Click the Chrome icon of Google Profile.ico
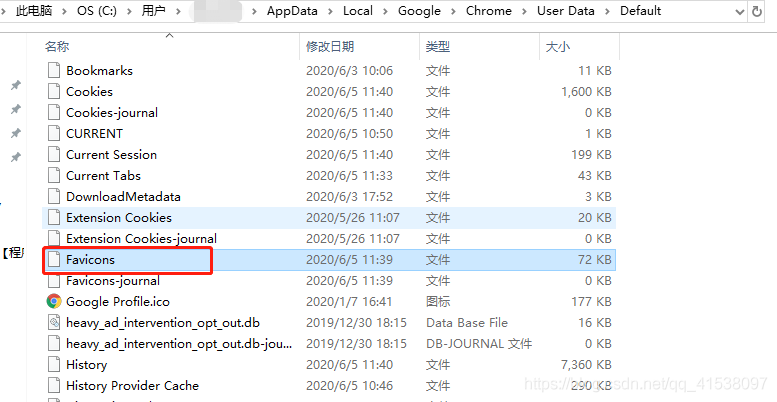The height and width of the screenshot is (402, 777). (54, 301)
